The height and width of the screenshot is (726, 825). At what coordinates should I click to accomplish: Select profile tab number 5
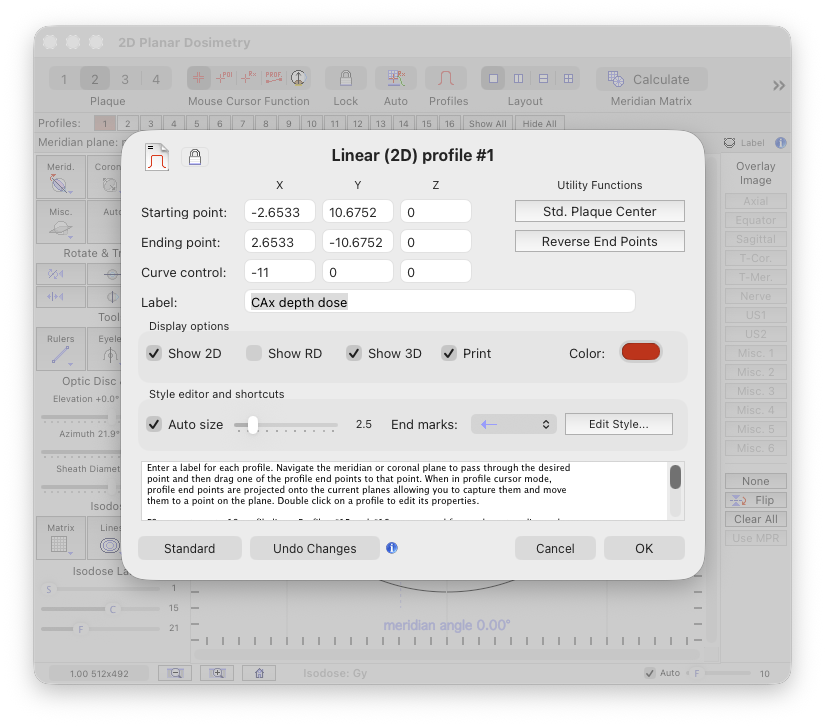[196, 124]
